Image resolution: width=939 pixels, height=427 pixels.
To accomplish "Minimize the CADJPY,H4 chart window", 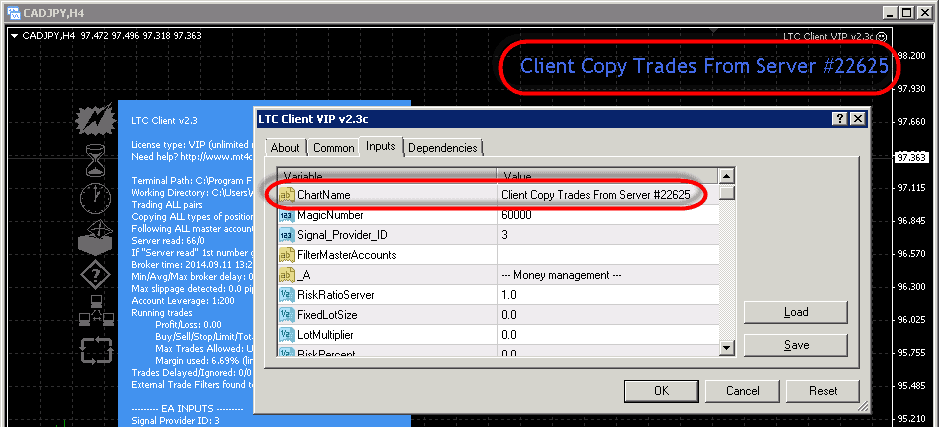I will (892, 11).
